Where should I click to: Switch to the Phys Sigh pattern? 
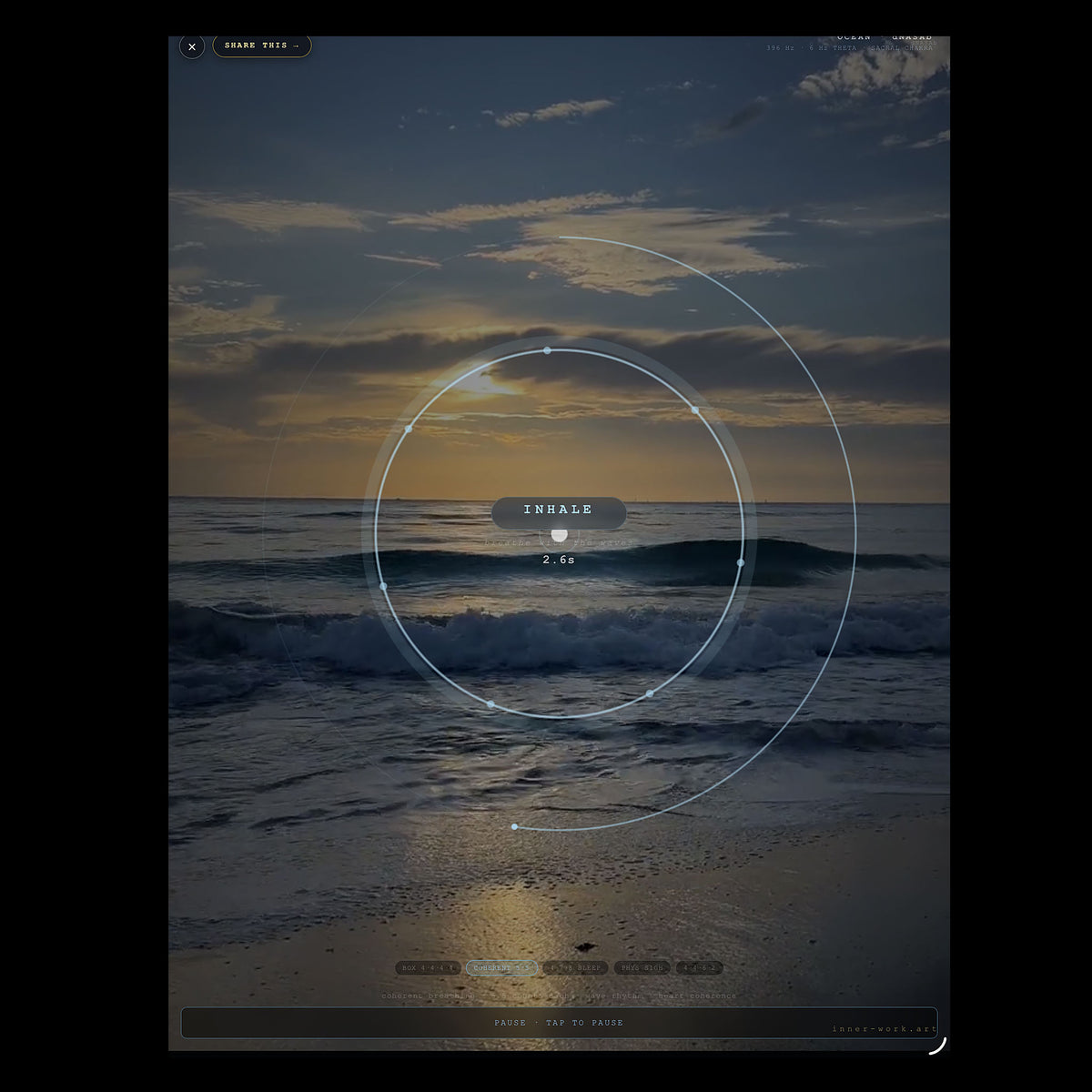point(642,968)
